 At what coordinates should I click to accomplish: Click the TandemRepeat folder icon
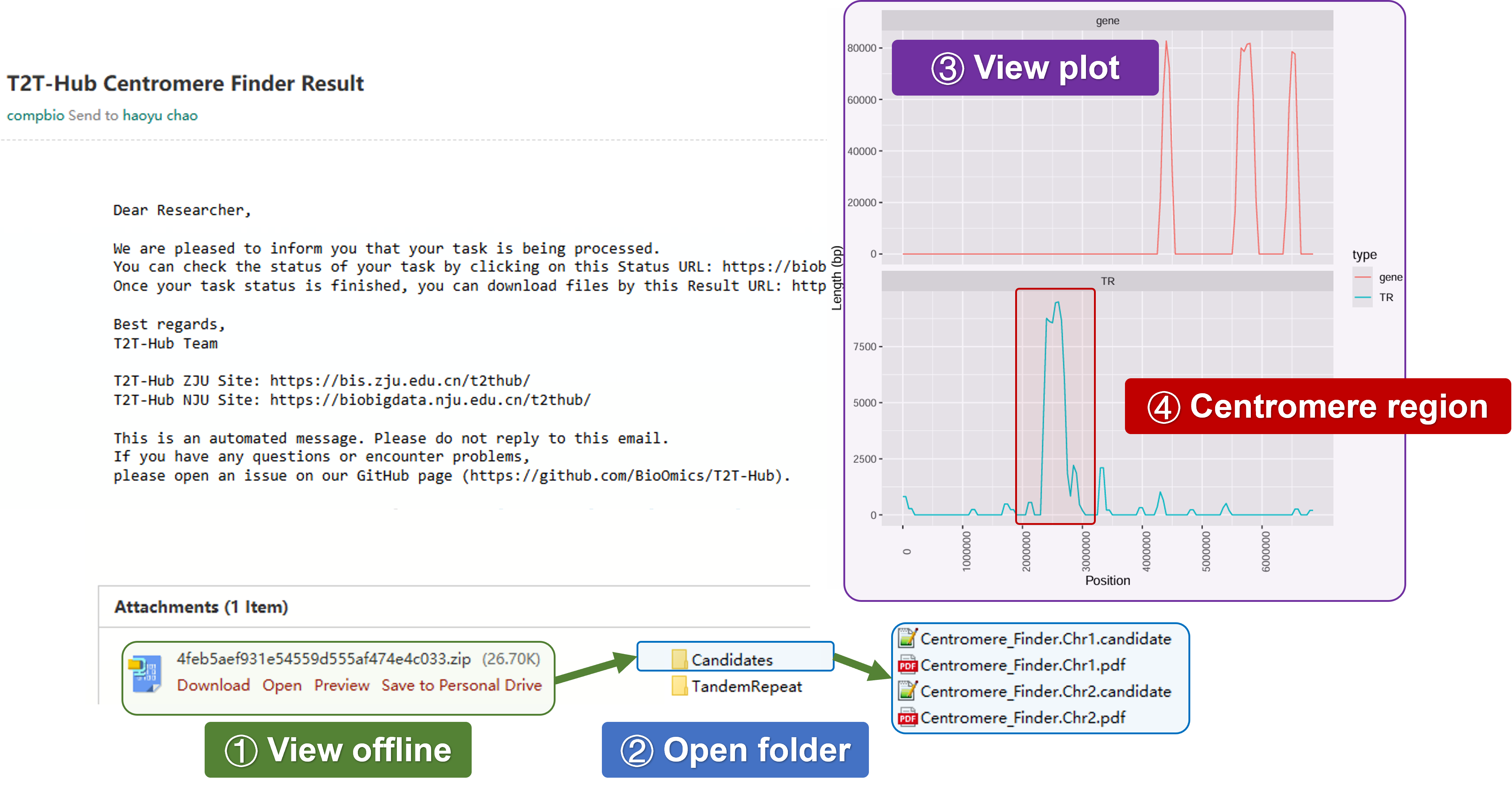click(x=679, y=686)
